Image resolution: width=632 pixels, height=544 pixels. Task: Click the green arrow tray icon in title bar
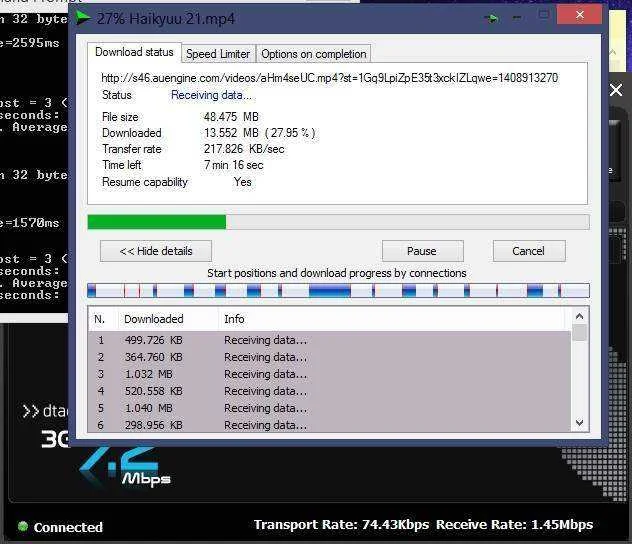coord(492,18)
